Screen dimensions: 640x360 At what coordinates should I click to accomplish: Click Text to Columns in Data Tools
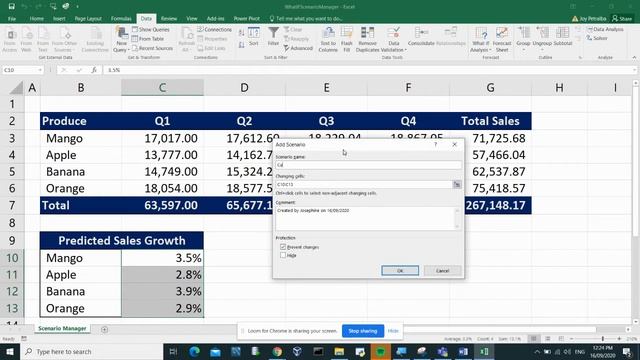[x=328, y=39]
